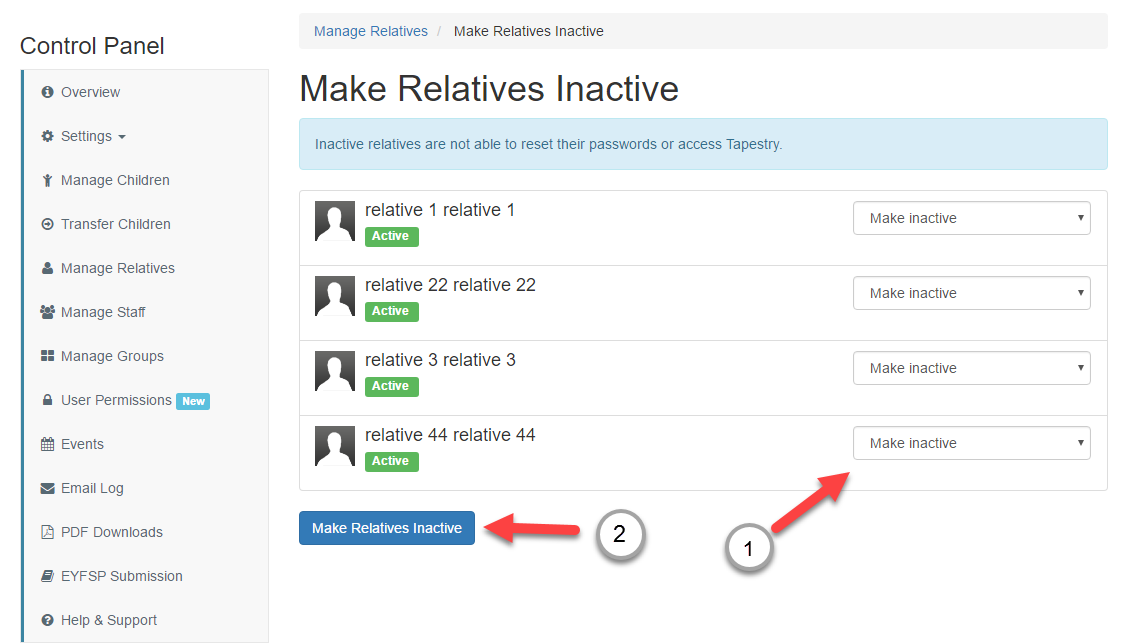Viewport: 1125px width, 644px height.
Task: Click the Make Relatives Inactive breadcrumb text
Action: click(529, 31)
